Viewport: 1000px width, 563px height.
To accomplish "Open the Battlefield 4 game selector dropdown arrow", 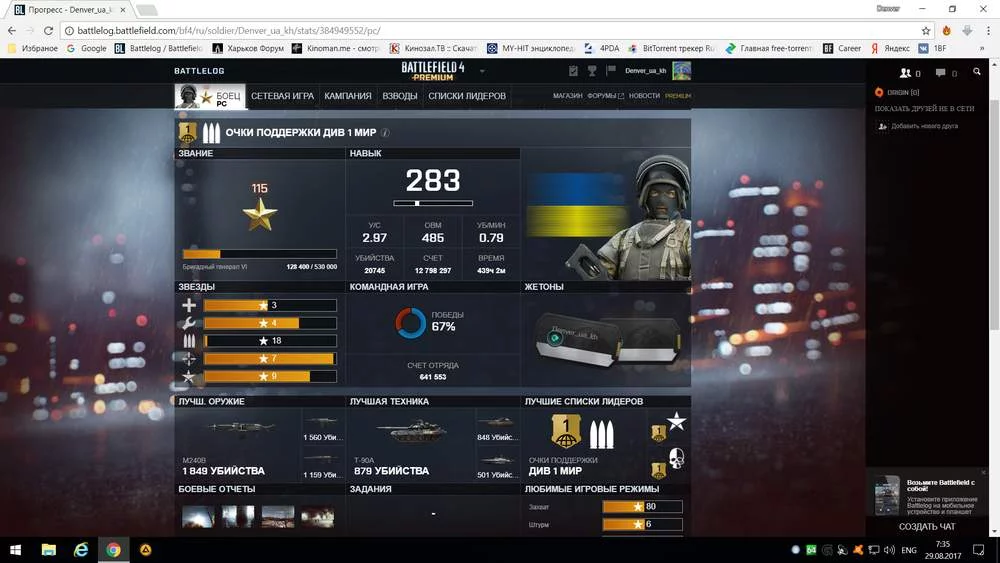I will pos(482,71).
